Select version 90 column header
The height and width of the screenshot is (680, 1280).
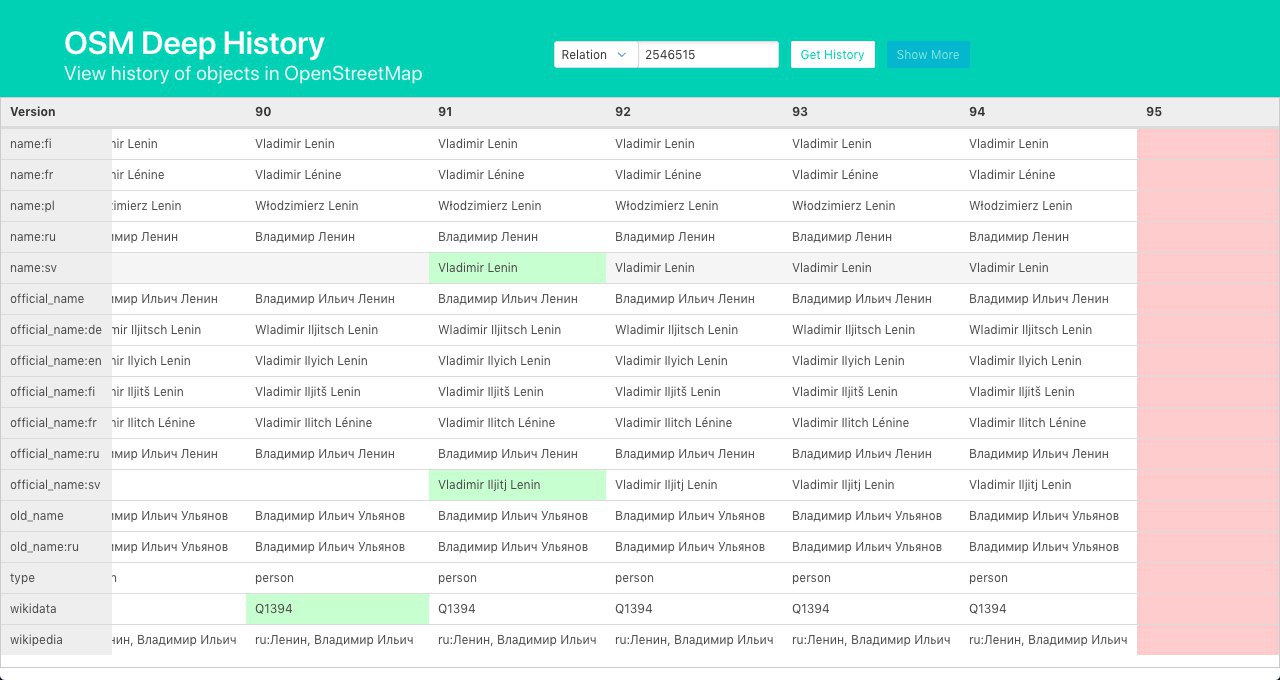(263, 112)
